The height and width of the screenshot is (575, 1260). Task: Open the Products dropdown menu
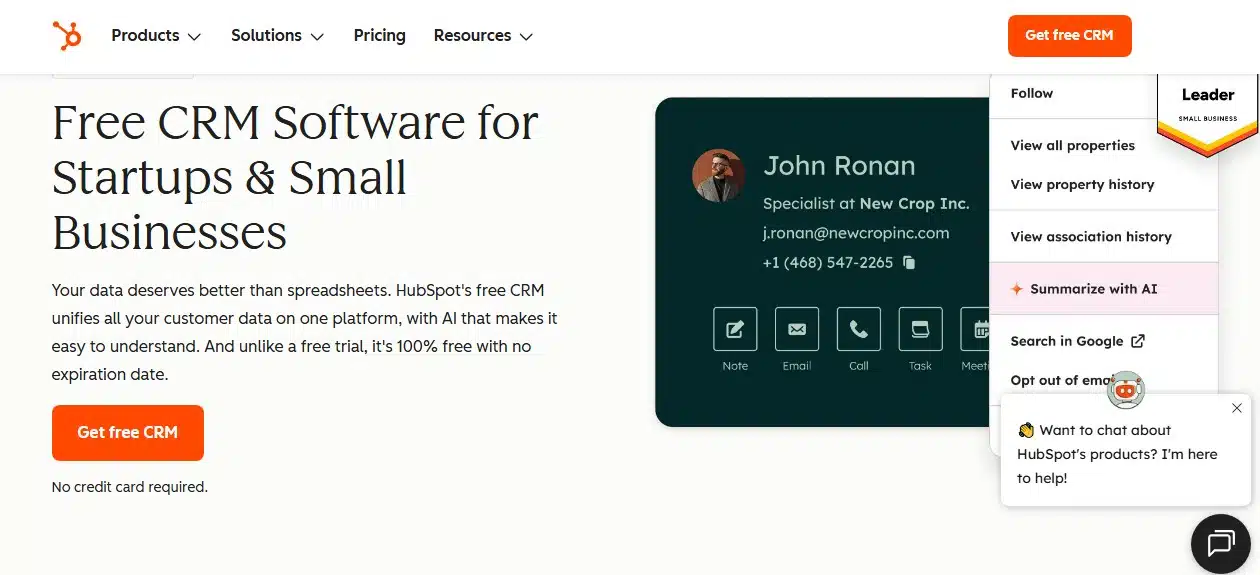tap(156, 36)
